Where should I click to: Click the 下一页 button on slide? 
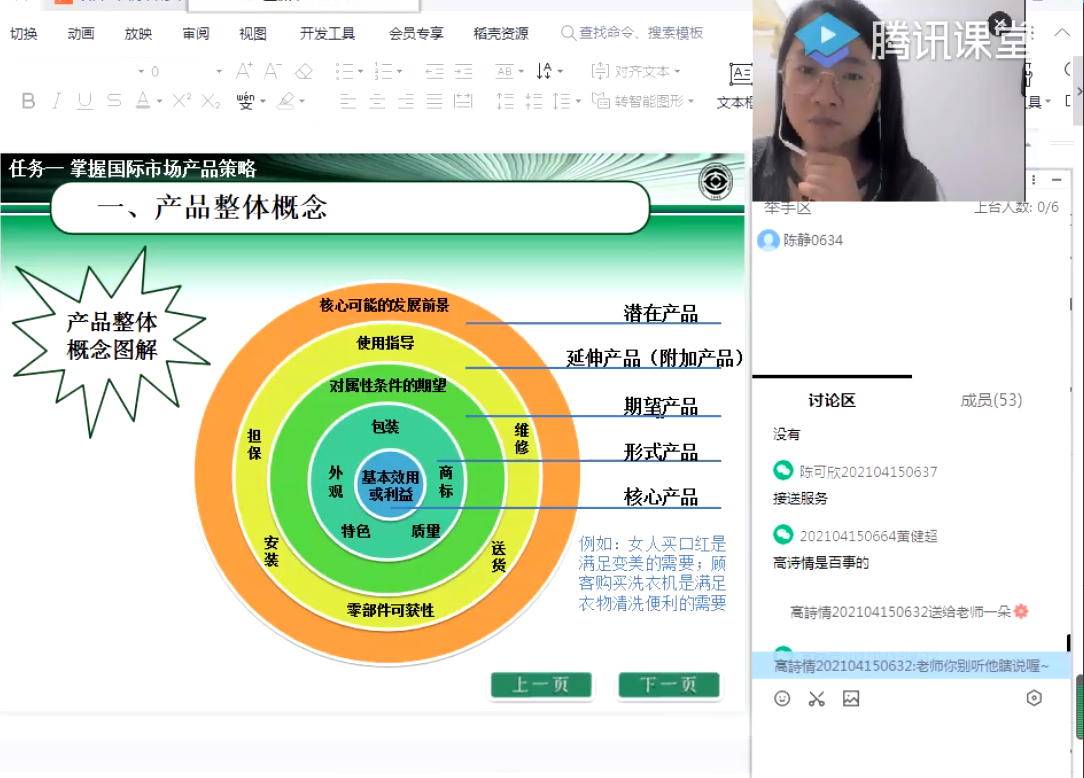point(668,685)
